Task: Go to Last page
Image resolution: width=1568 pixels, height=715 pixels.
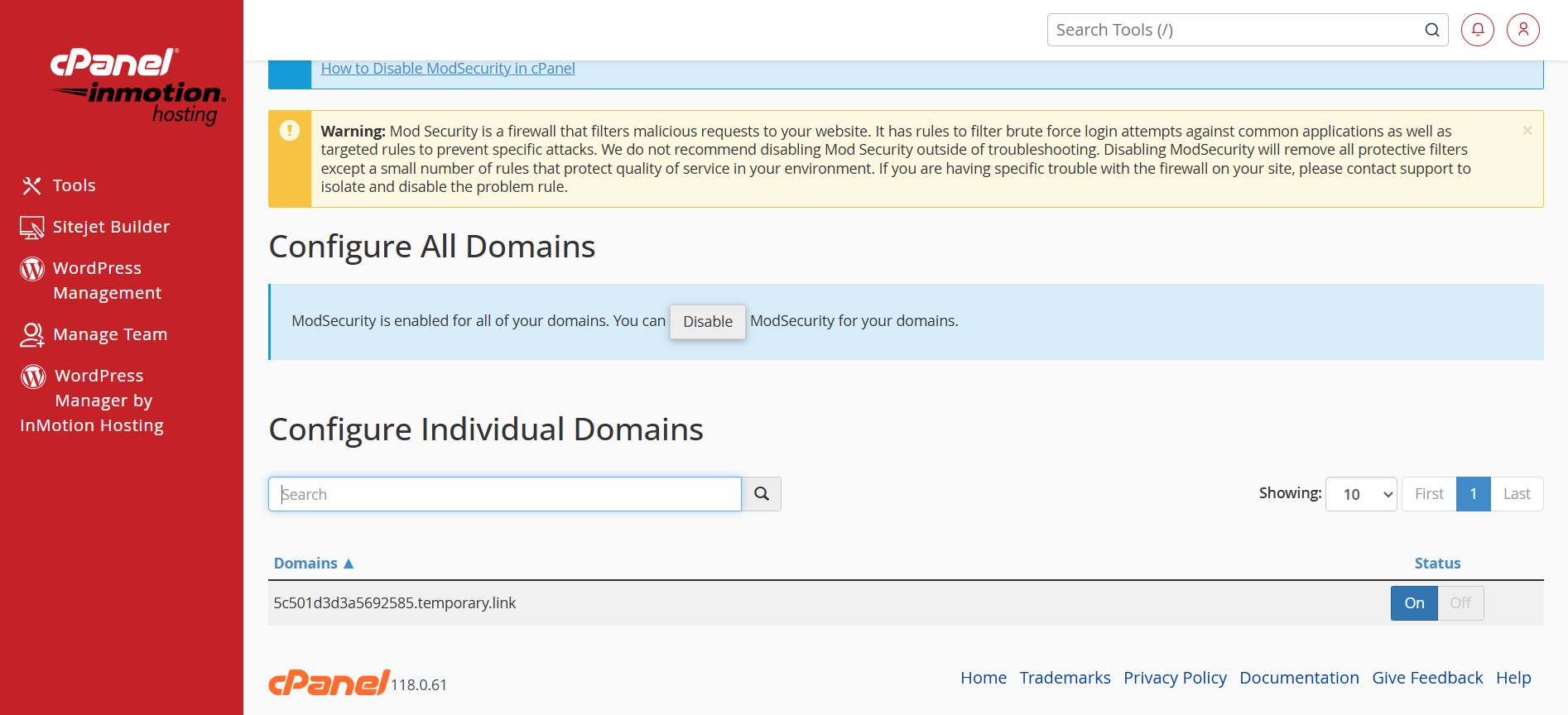Action: click(x=1517, y=494)
